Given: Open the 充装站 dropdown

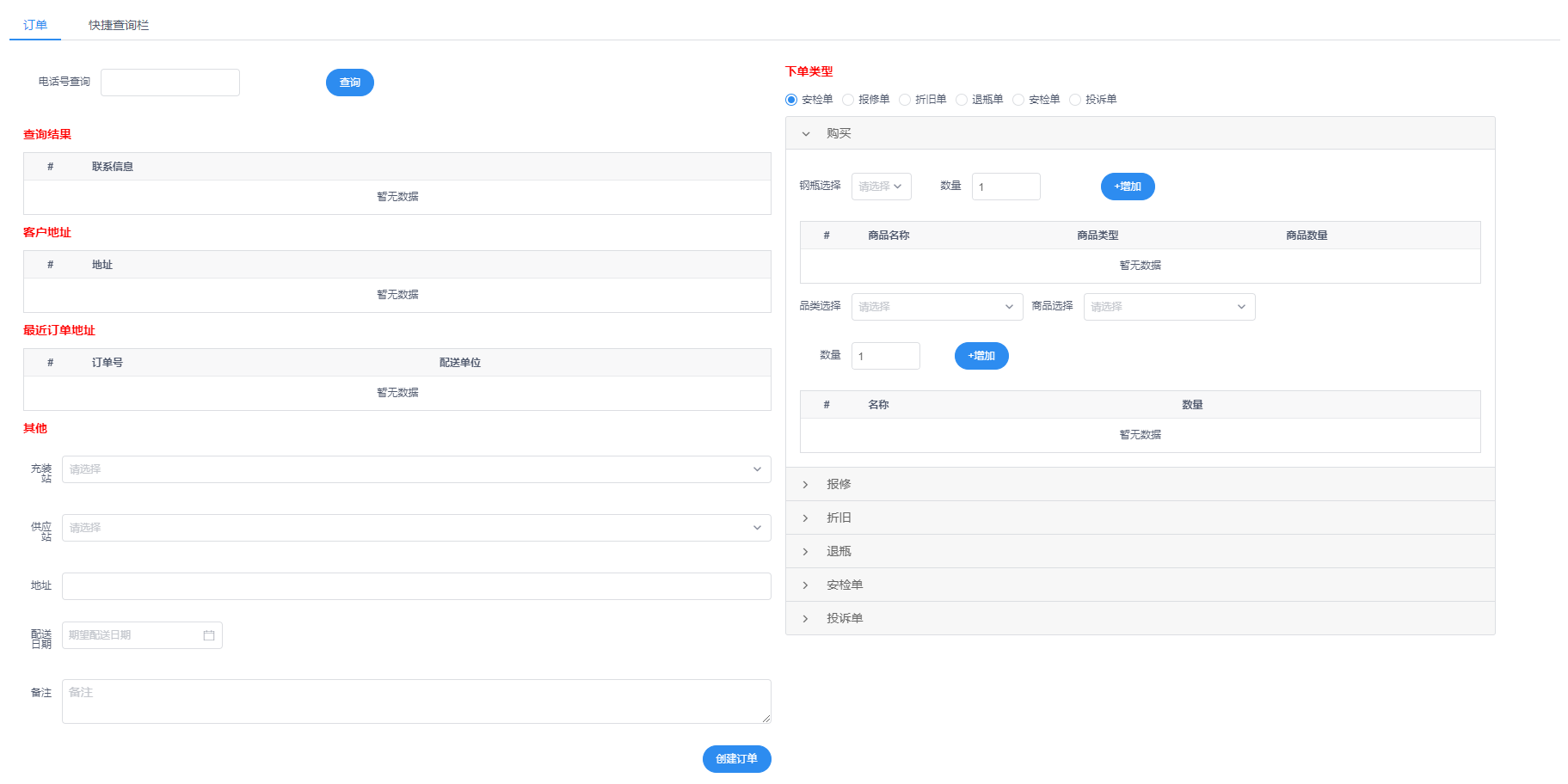Looking at the screenshot, I should (416, 469).
